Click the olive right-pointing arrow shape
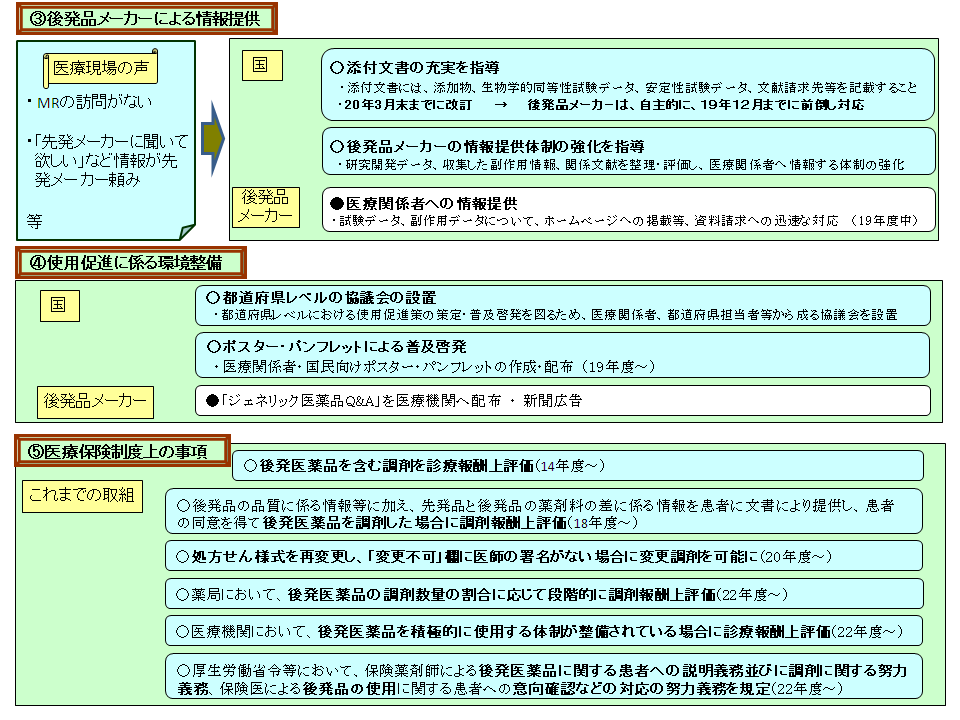The height and width of the screenshot is (720, 960). (x=212, y=138)
